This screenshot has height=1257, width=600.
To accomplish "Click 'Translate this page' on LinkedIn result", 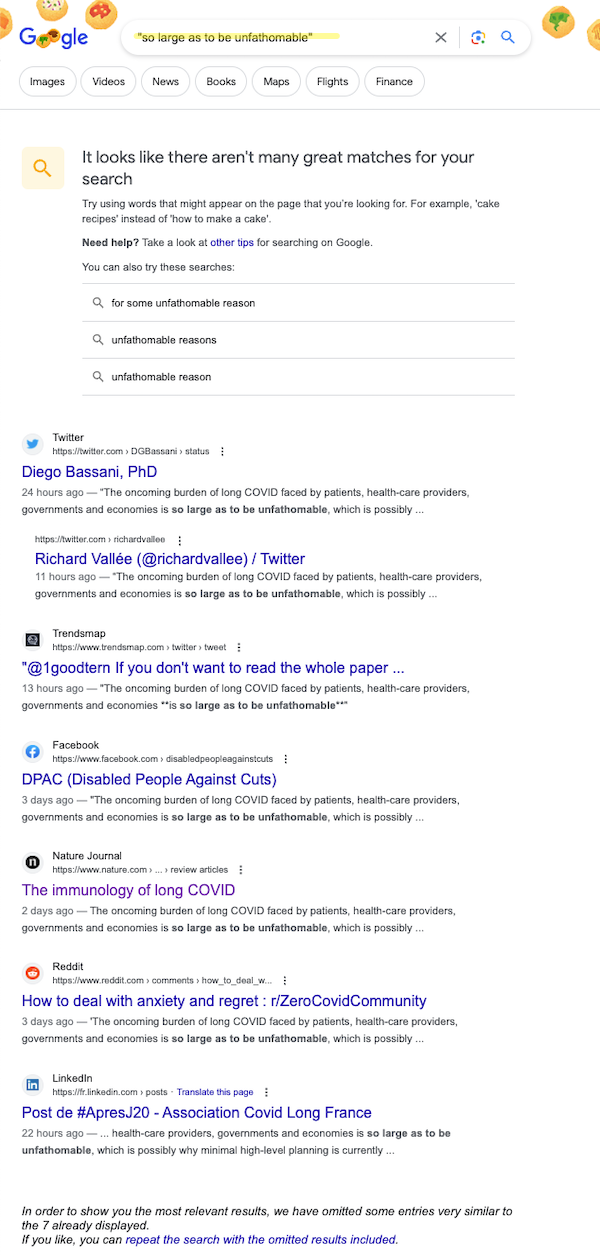I will tap(215, 1092).
